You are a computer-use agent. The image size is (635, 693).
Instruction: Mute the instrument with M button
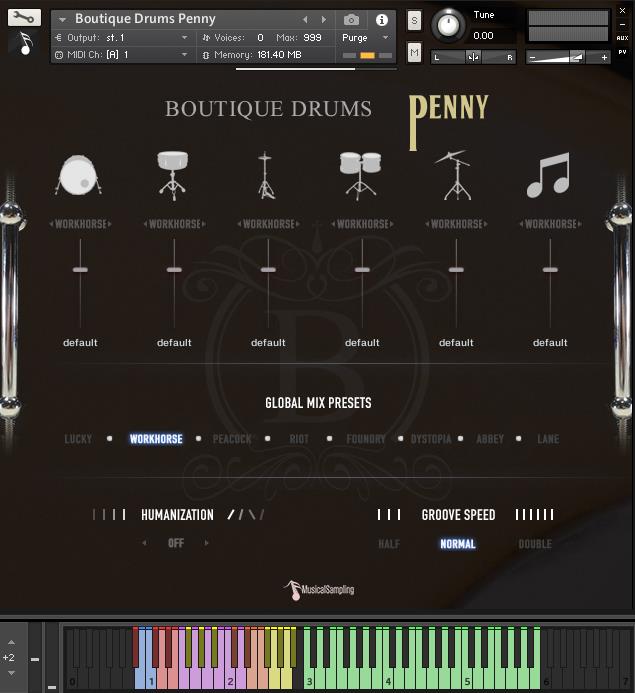415,52
